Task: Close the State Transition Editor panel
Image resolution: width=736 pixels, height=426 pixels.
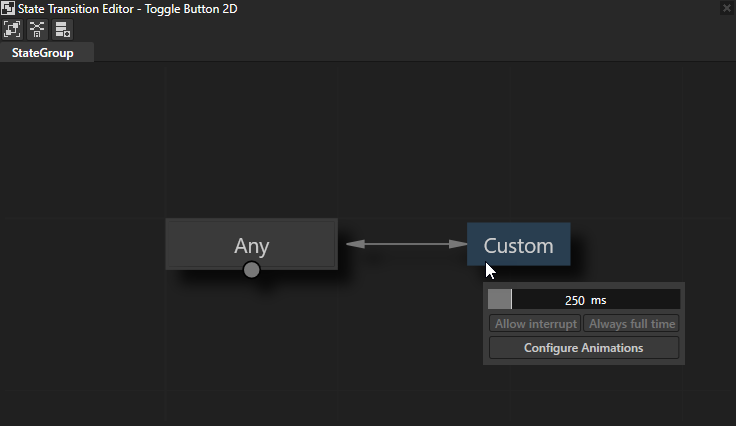Action: (726, 7)
